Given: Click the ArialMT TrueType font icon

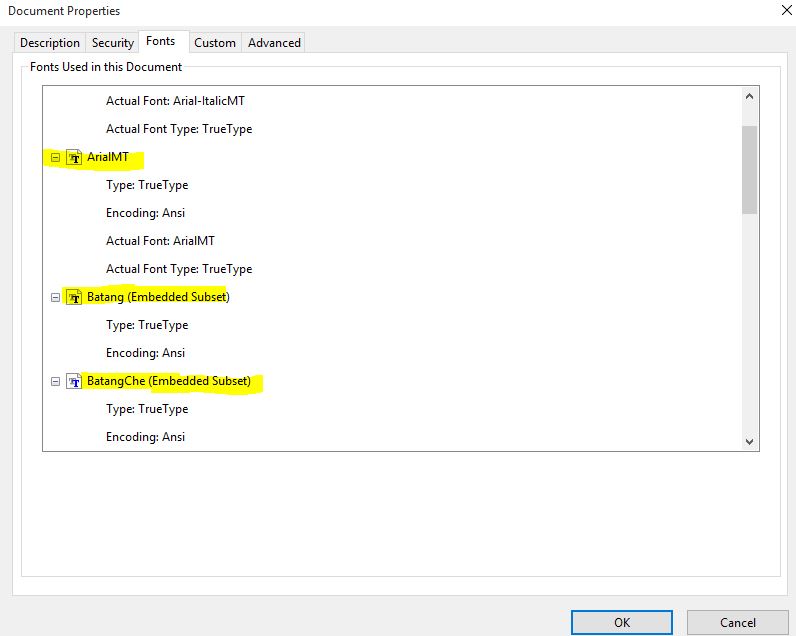Looking at the screenshot, I should [x=74, y=157].
